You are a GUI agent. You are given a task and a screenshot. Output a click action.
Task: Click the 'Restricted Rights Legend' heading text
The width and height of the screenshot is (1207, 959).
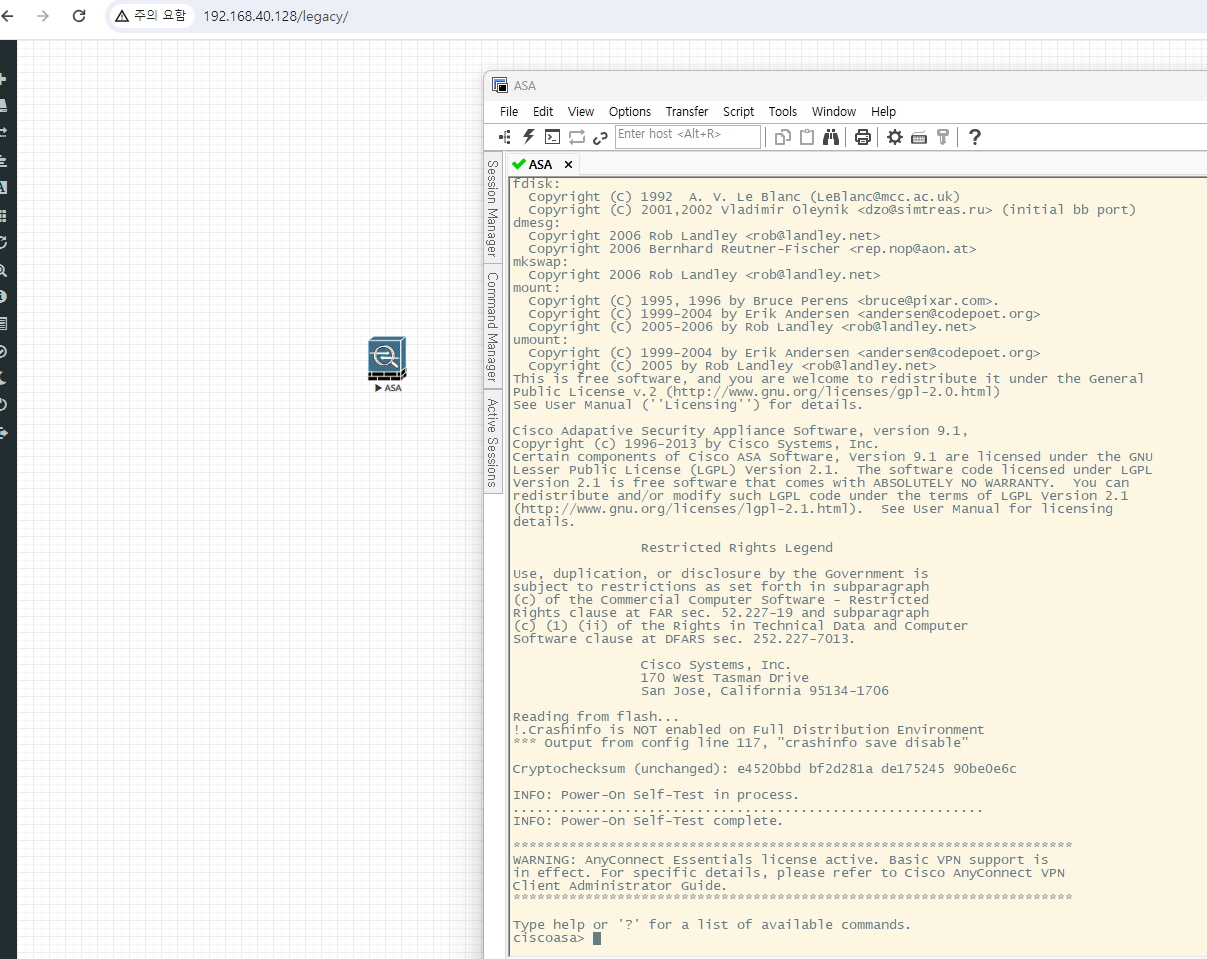tap(737, 548)
